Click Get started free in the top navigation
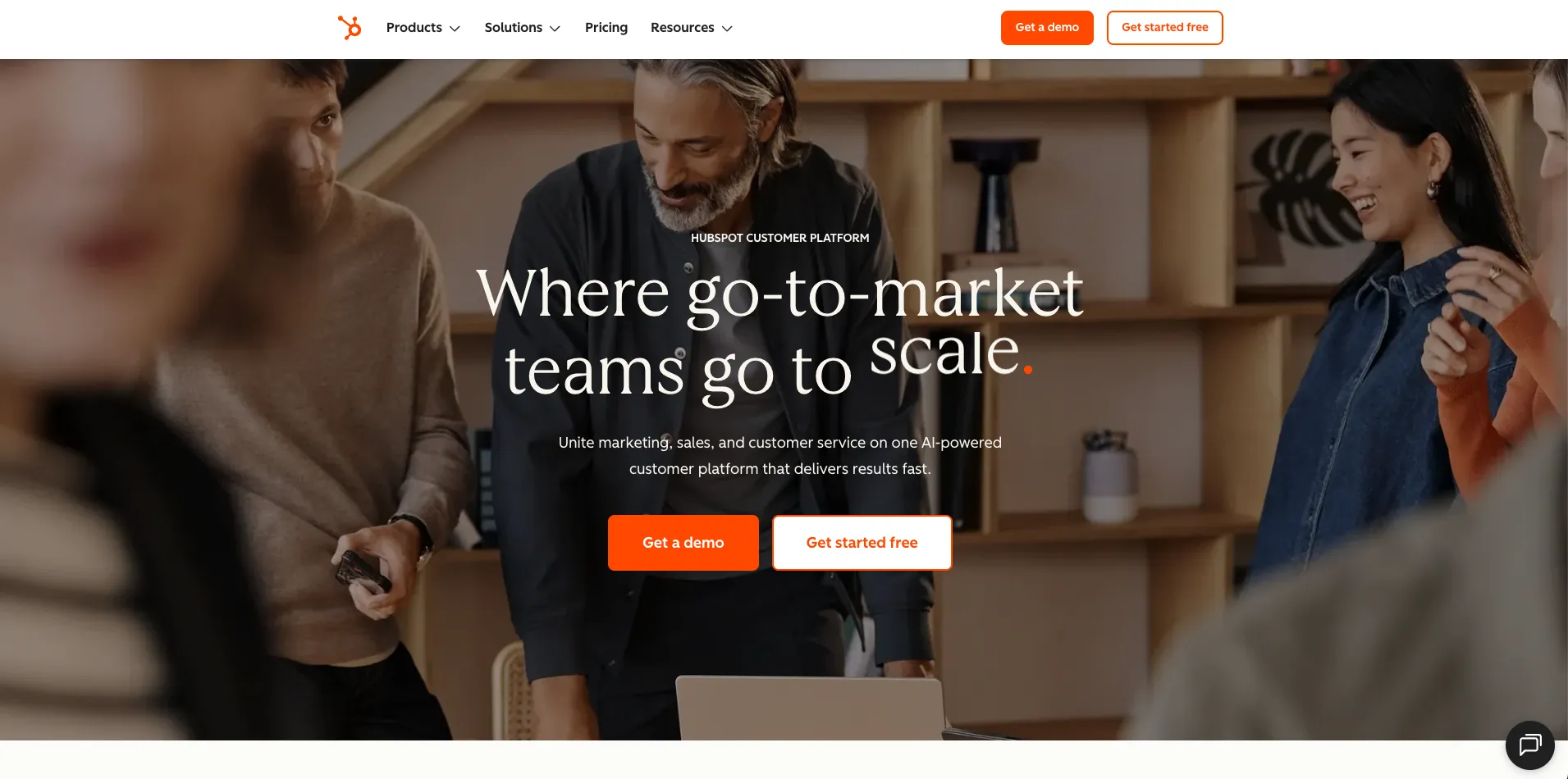1568x779 pixels. coord(1164,28)
